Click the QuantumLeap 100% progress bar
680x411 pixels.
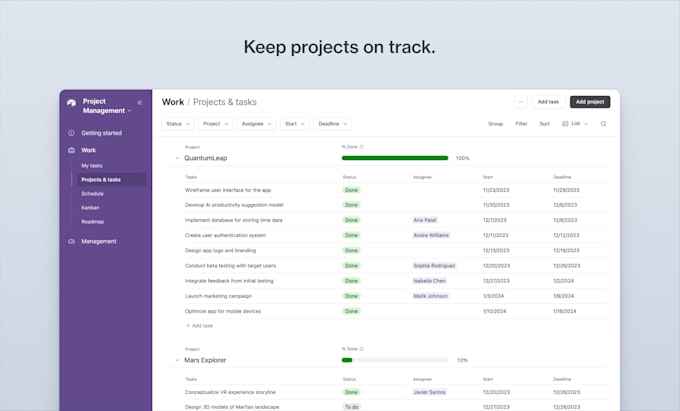pos(395,158)
